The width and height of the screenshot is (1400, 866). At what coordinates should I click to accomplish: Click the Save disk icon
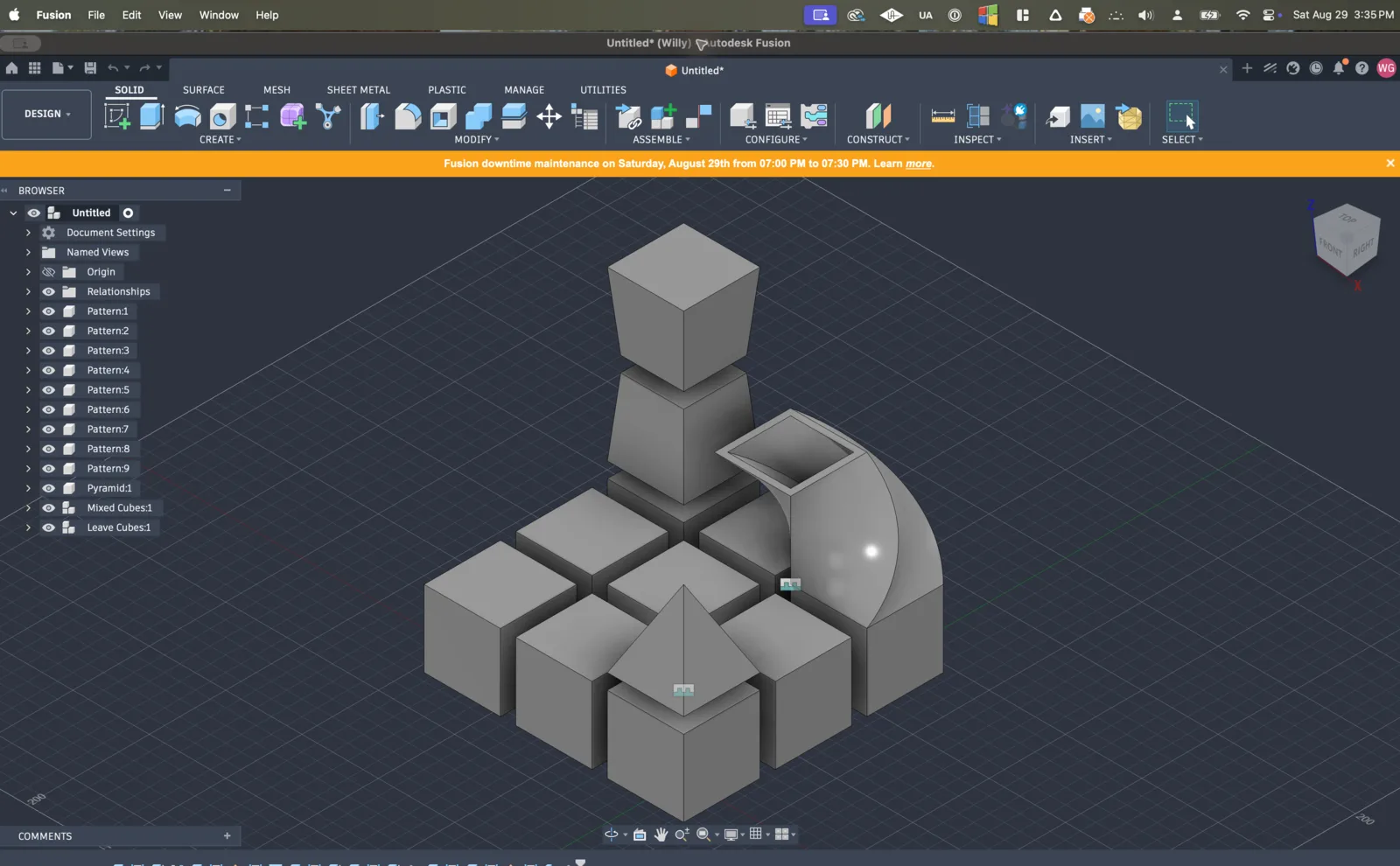[90, 67]
